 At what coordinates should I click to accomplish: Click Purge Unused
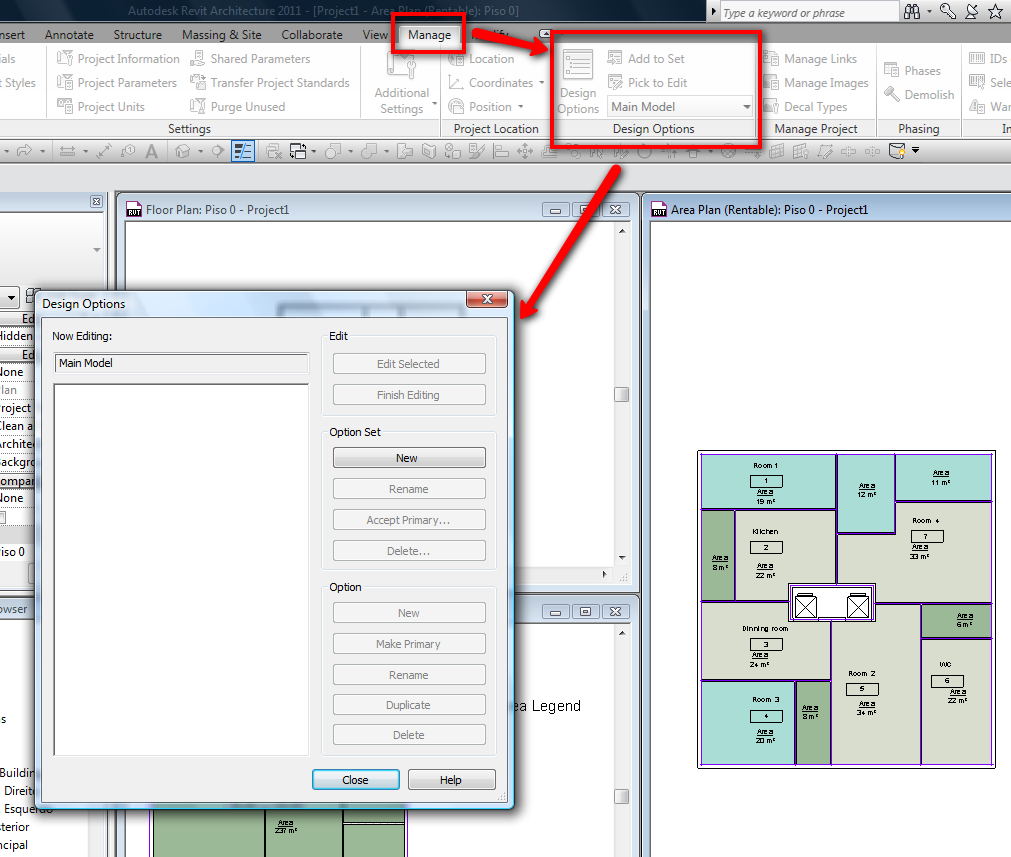pos(237,106)
